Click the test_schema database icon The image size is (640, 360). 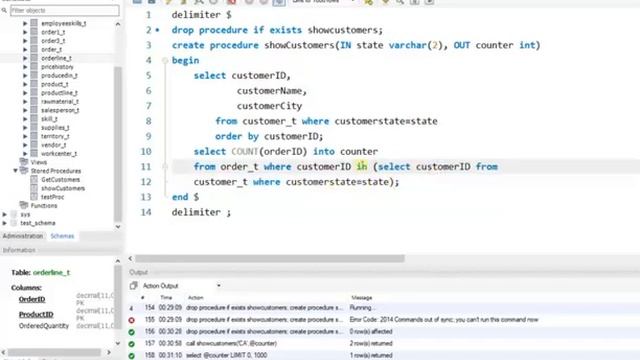(14, 223)
